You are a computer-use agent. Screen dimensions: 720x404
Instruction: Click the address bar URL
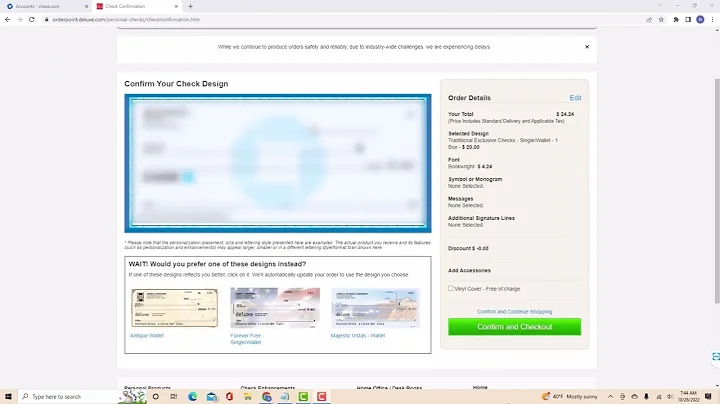(126, 20)
